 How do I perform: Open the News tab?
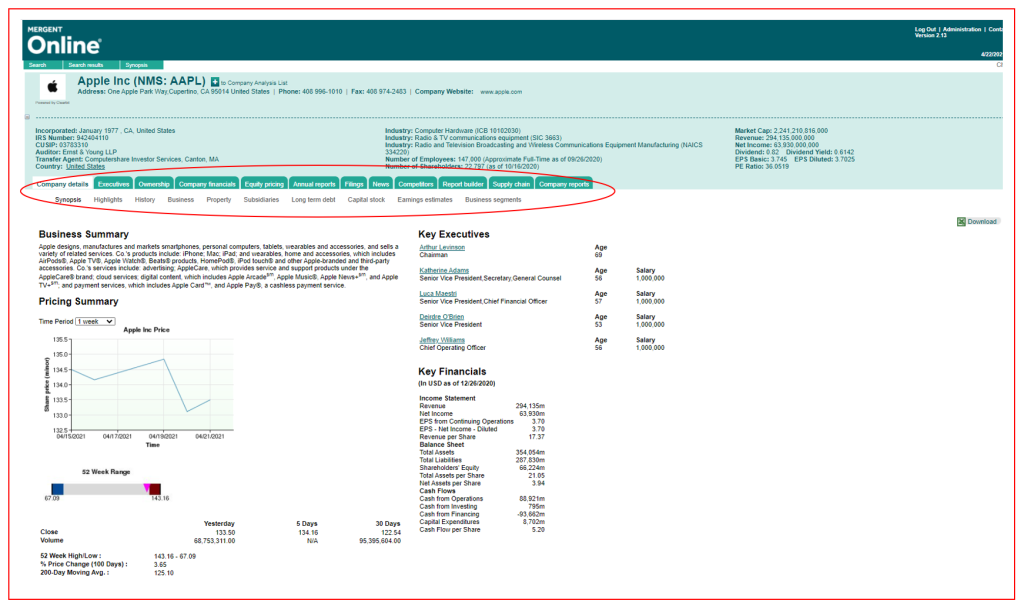click(381, 184)
